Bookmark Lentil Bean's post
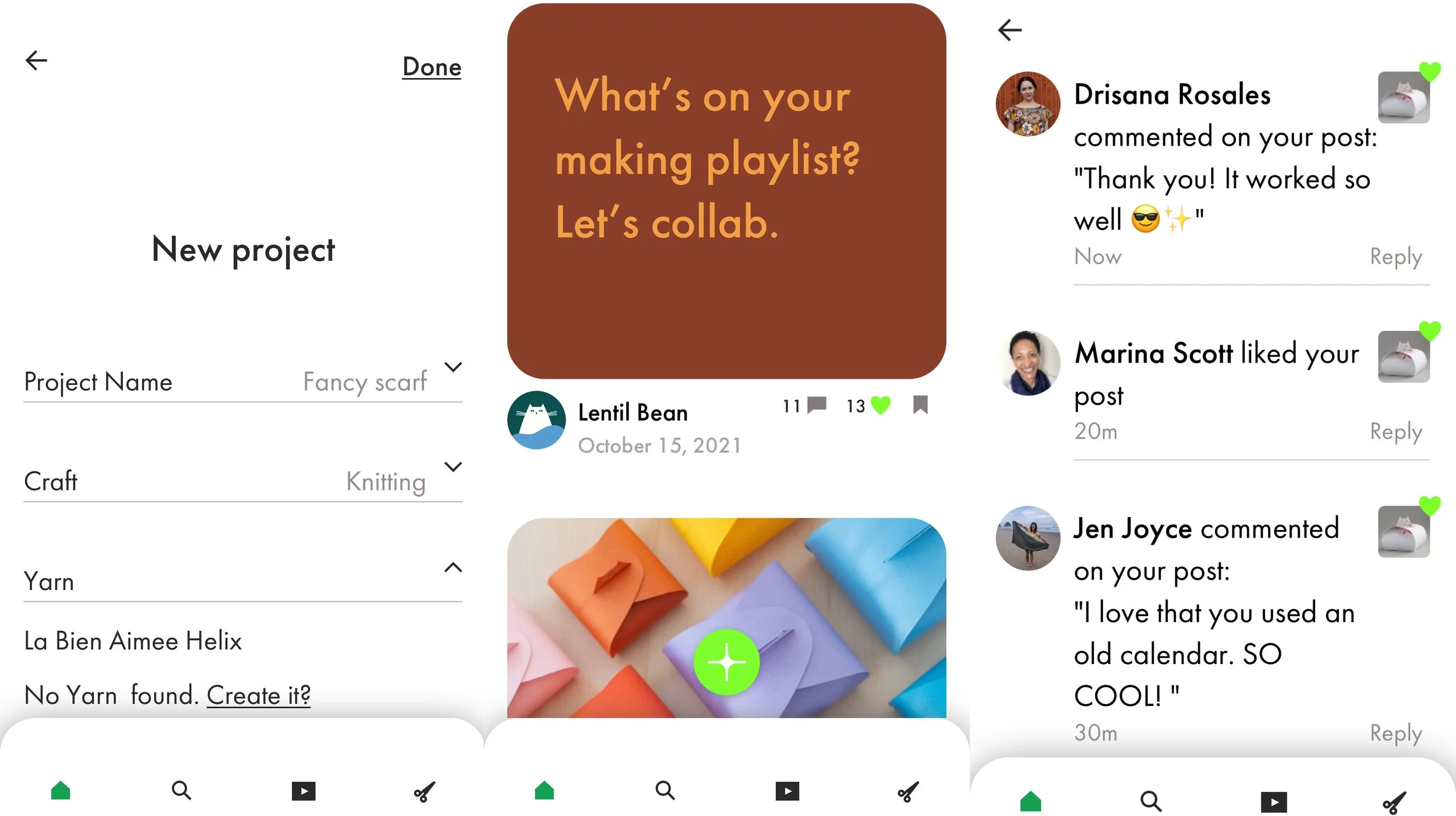Image resolution: width=1456 pixels, height=816 pixels. [920, 405]
